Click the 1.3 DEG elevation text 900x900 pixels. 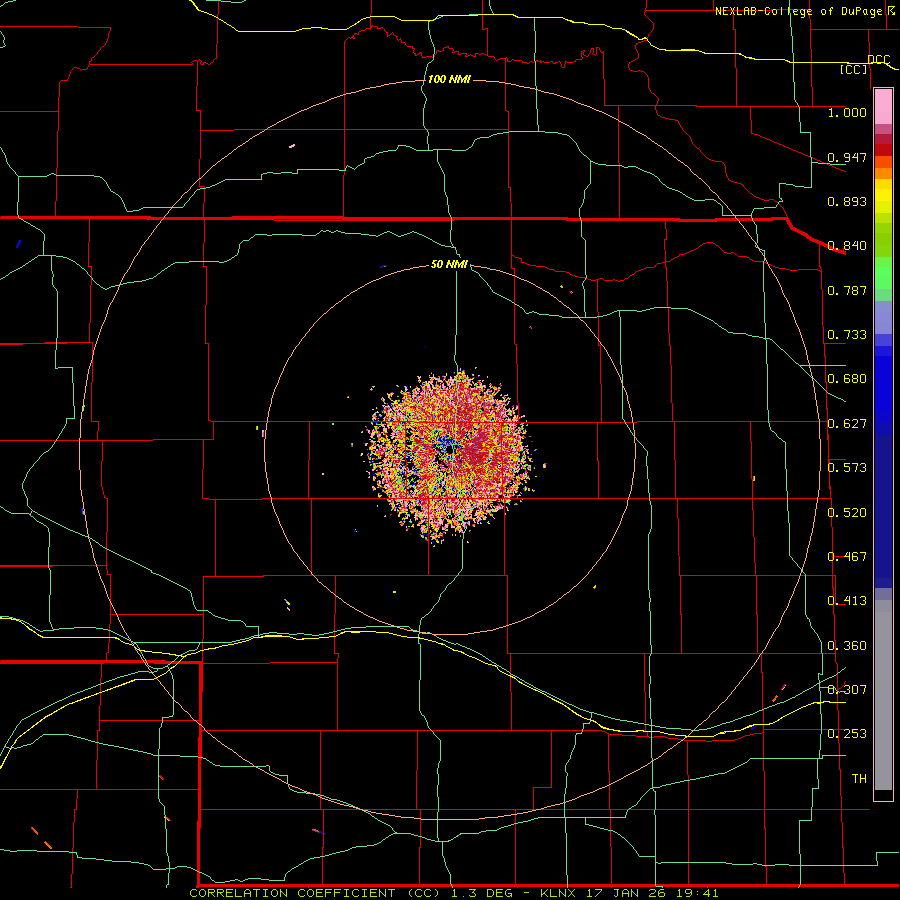(x=481, y=893)
